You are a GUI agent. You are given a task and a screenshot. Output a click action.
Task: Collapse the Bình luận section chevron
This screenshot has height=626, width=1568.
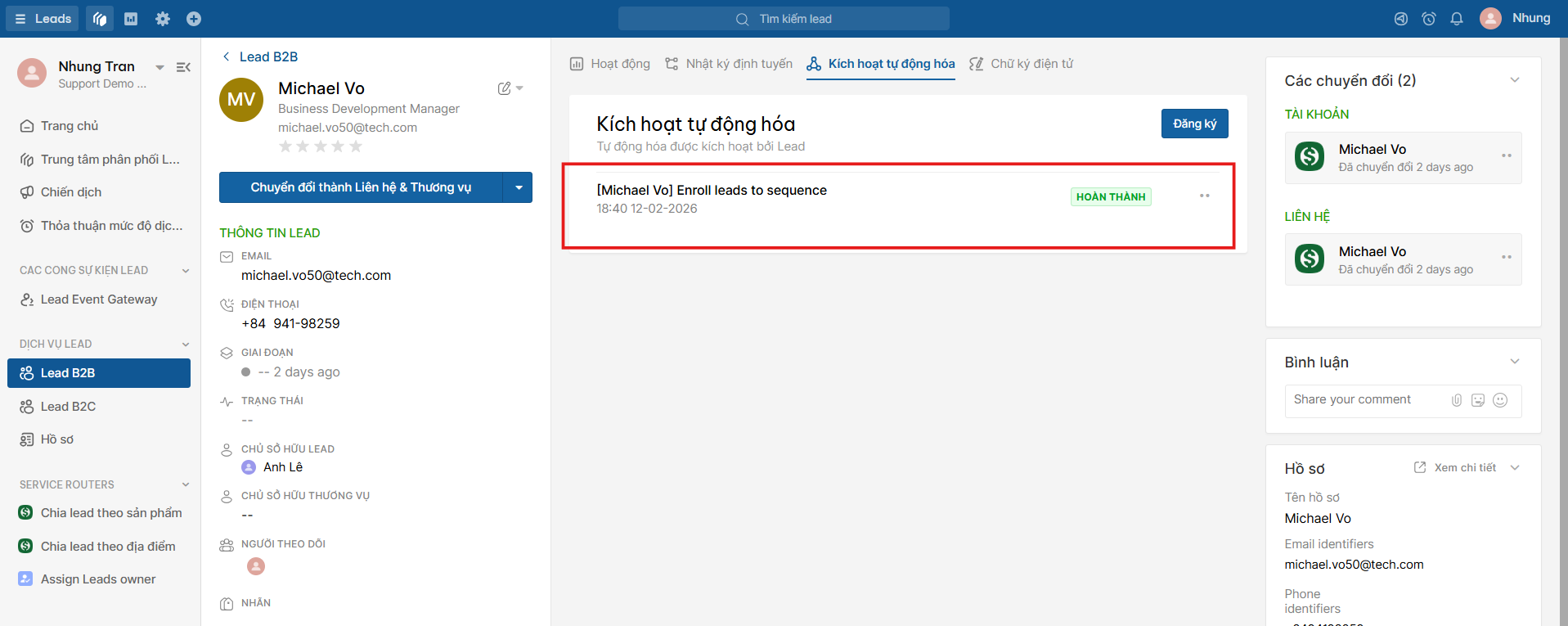[1515, 362]
